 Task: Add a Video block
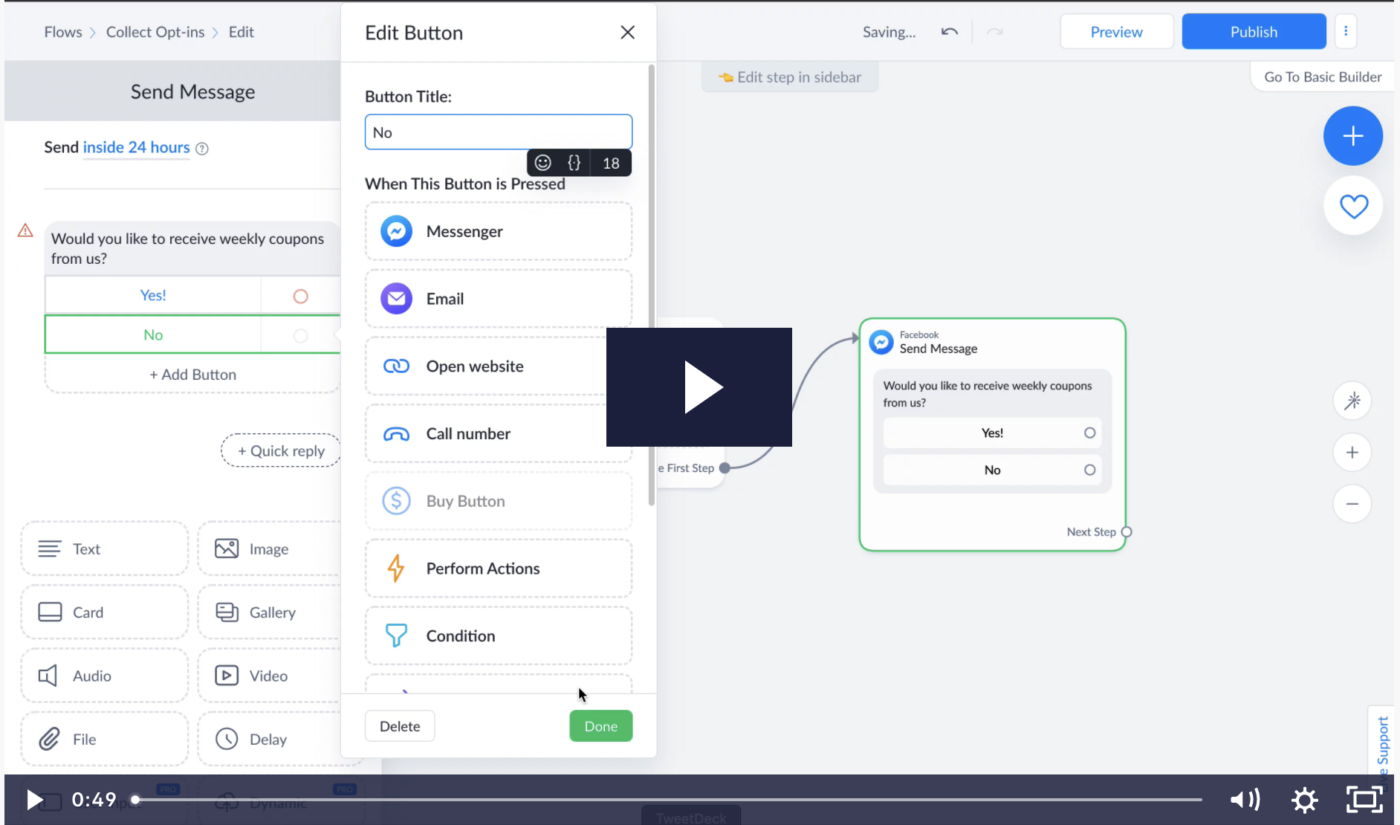268,676
